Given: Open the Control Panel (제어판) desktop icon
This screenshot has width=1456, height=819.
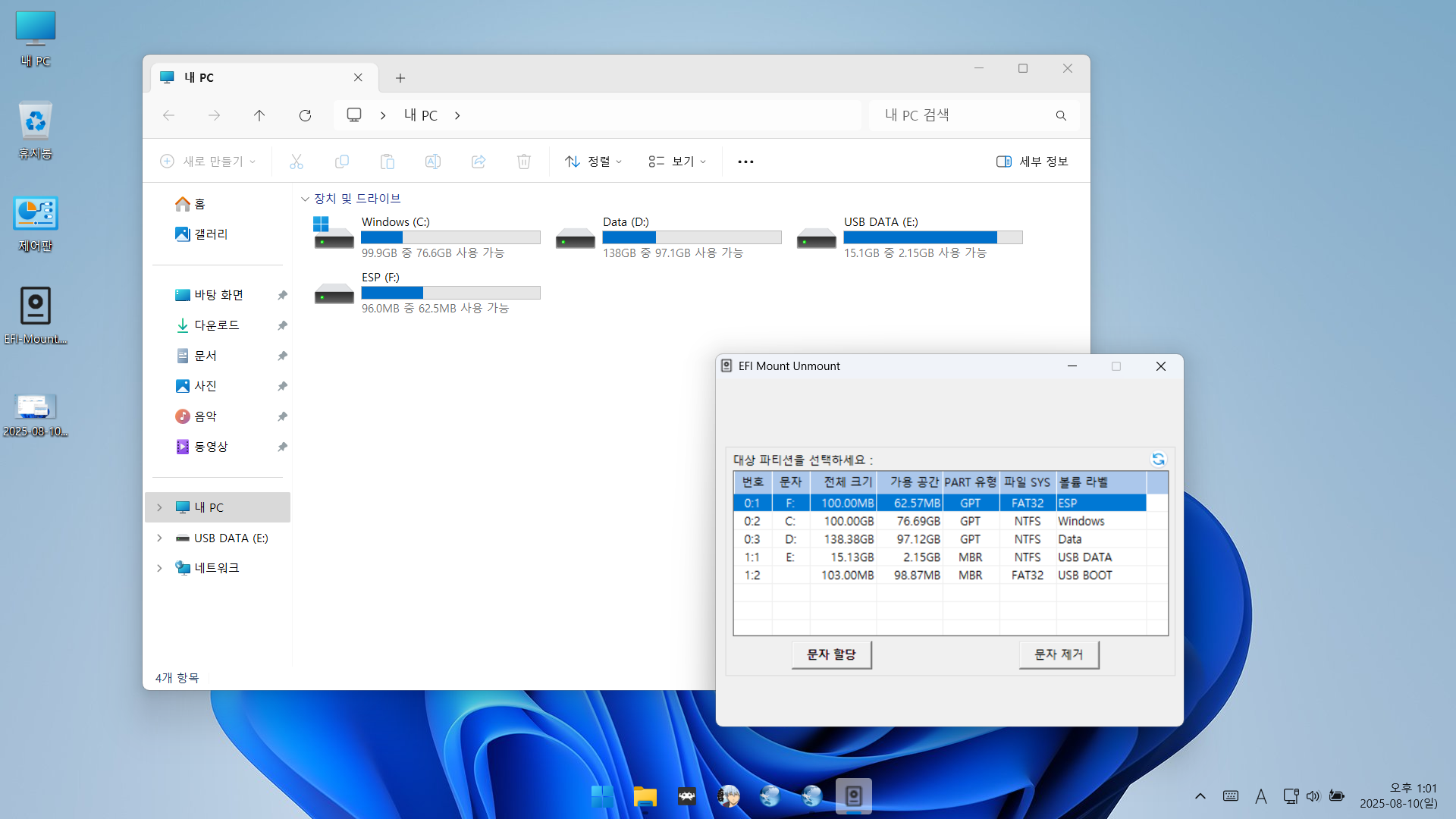Looking at the screenshot, I should 35,215.
